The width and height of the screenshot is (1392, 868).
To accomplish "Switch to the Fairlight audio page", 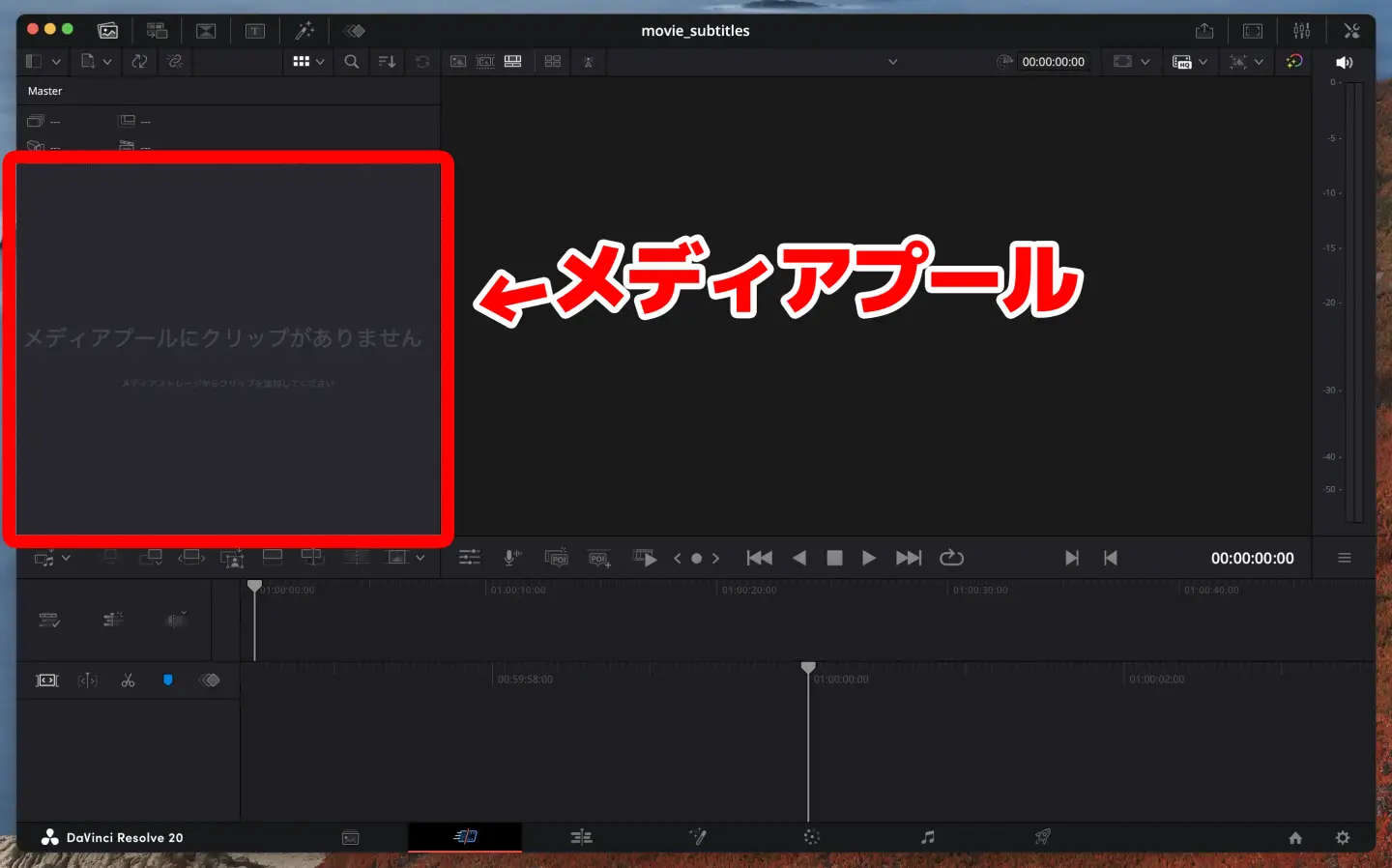I will [928, 837].
